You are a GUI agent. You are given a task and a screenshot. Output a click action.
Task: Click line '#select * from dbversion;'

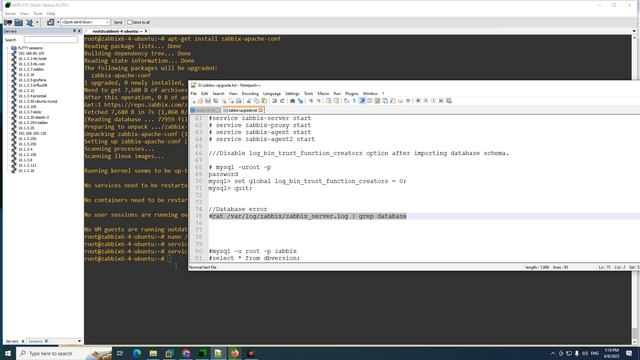[254, 258]
